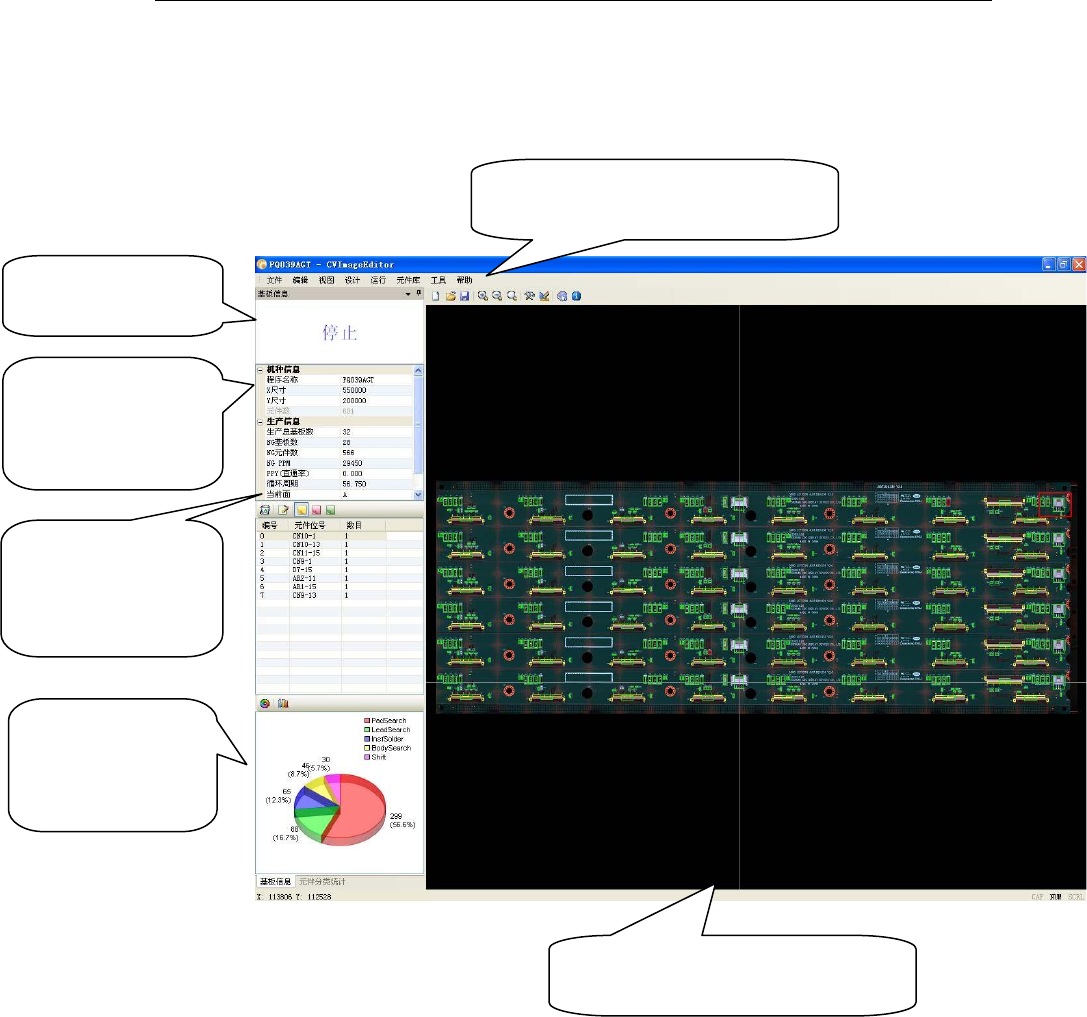Open the 运行 menu

pos(378,280)
